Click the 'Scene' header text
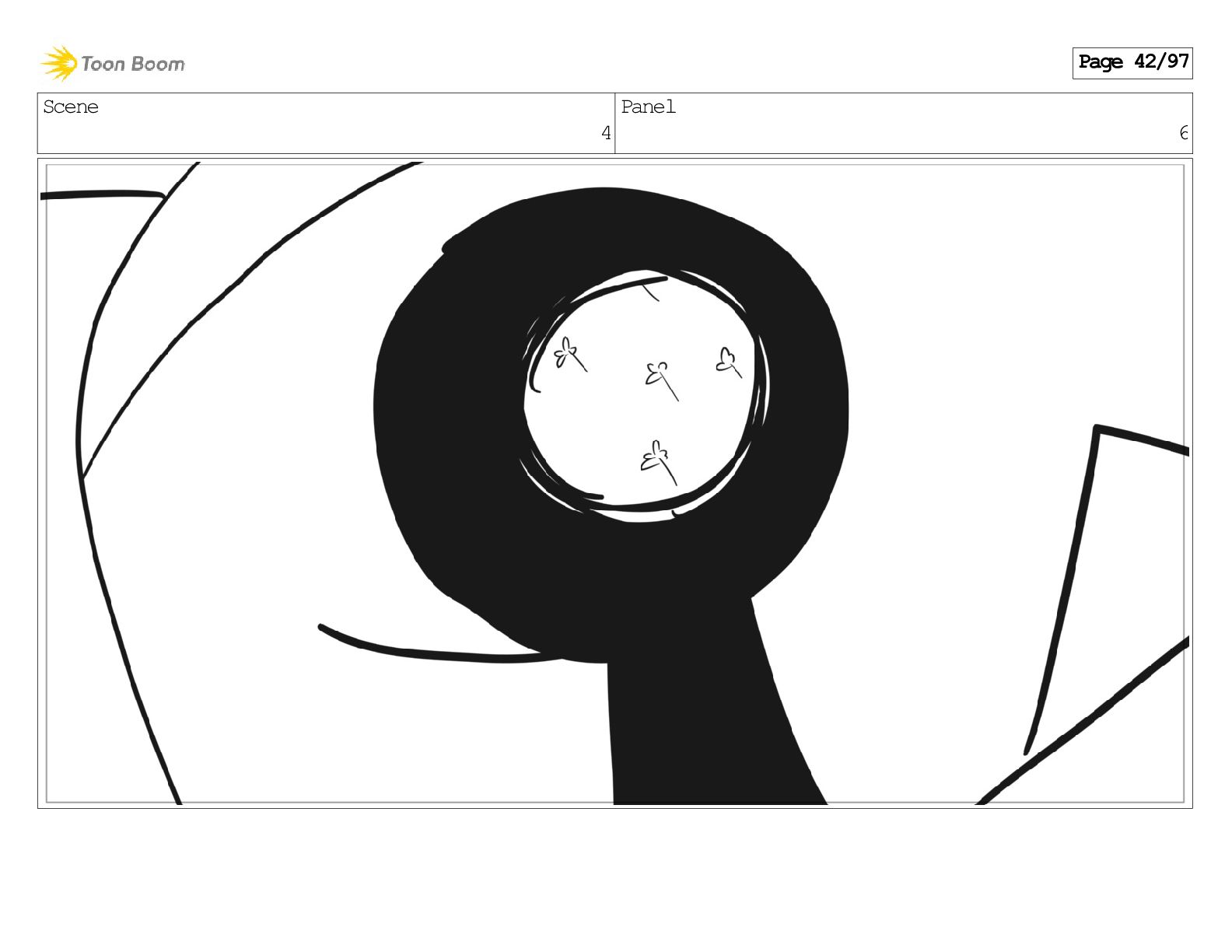This screenshot has width=1232, height=952. click(71, 107)
